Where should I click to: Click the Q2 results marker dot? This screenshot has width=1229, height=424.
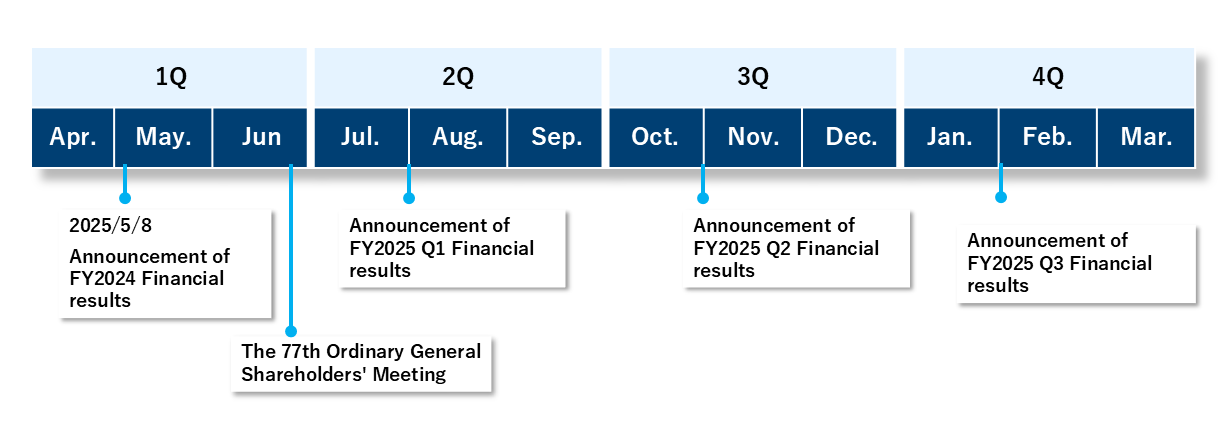coord(703,198)
